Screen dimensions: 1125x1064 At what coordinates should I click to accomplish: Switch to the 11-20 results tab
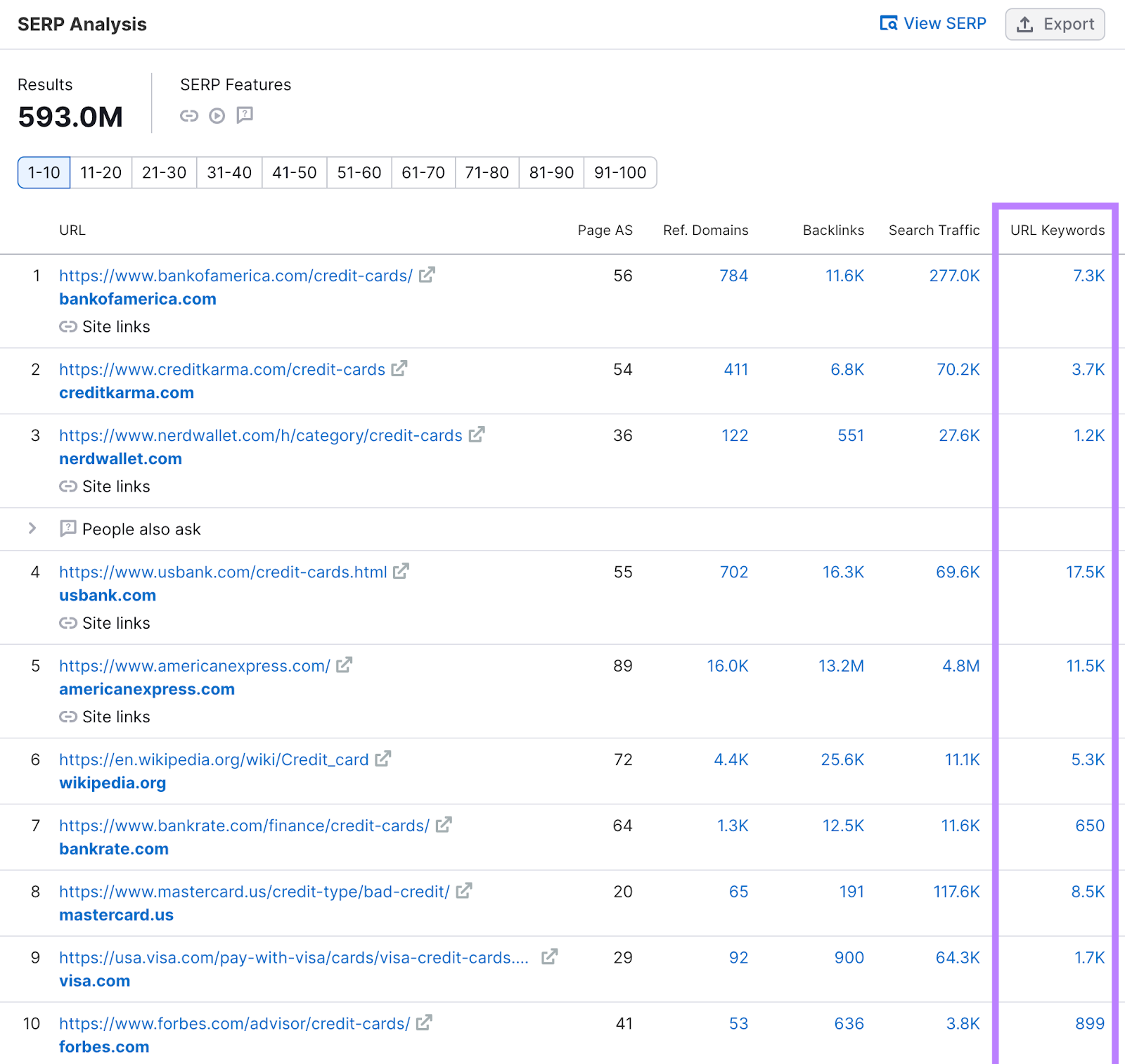pyautogui.click(x=101, y=172)
